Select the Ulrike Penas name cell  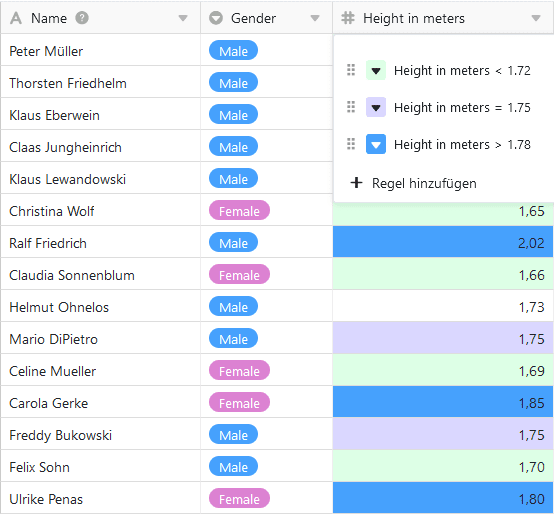point(101,498)
